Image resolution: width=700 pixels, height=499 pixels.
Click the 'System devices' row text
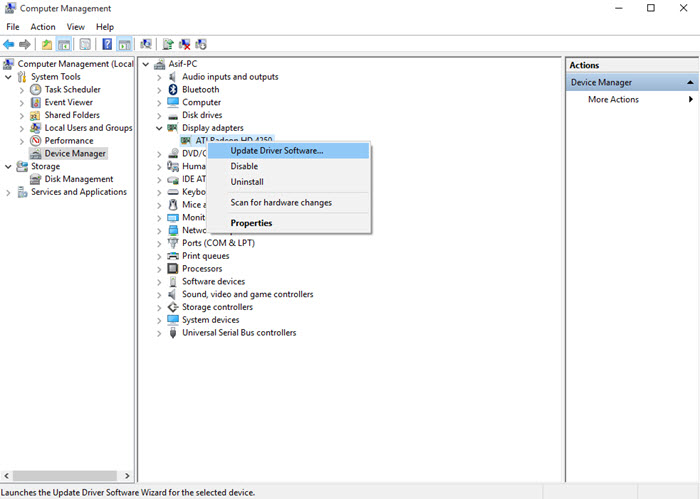pyautogui.click(x=210, y=320)
